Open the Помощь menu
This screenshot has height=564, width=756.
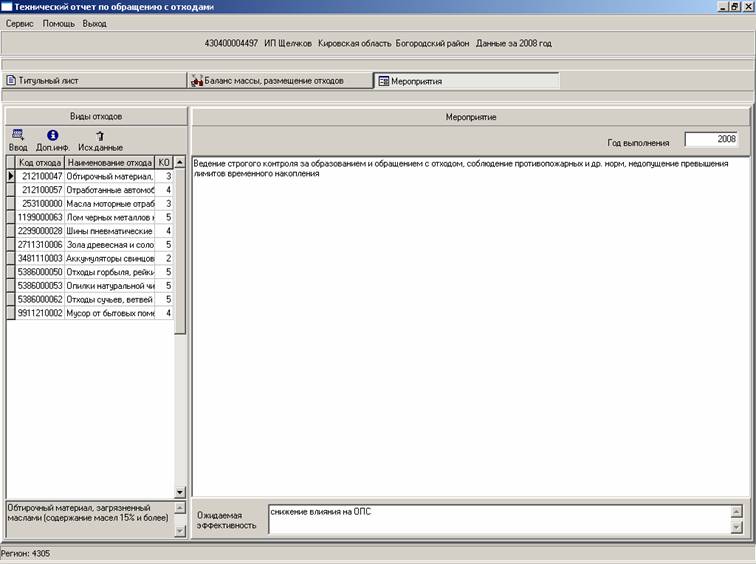[x=58, y=22]
